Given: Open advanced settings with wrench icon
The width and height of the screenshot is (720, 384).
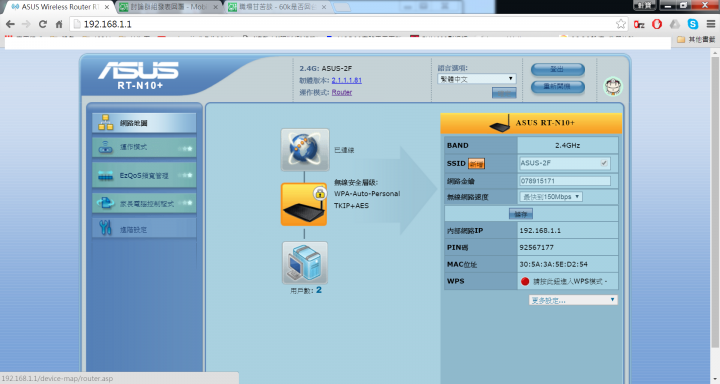Looking at the screenshot, I should (144, 228).
